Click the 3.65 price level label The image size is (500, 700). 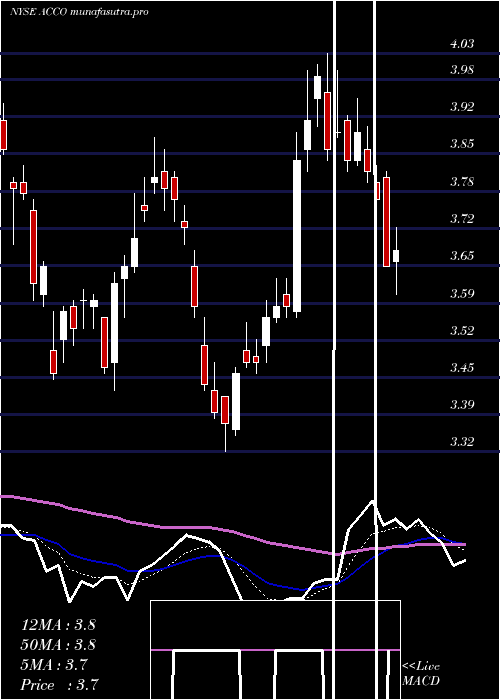point(462,256)
